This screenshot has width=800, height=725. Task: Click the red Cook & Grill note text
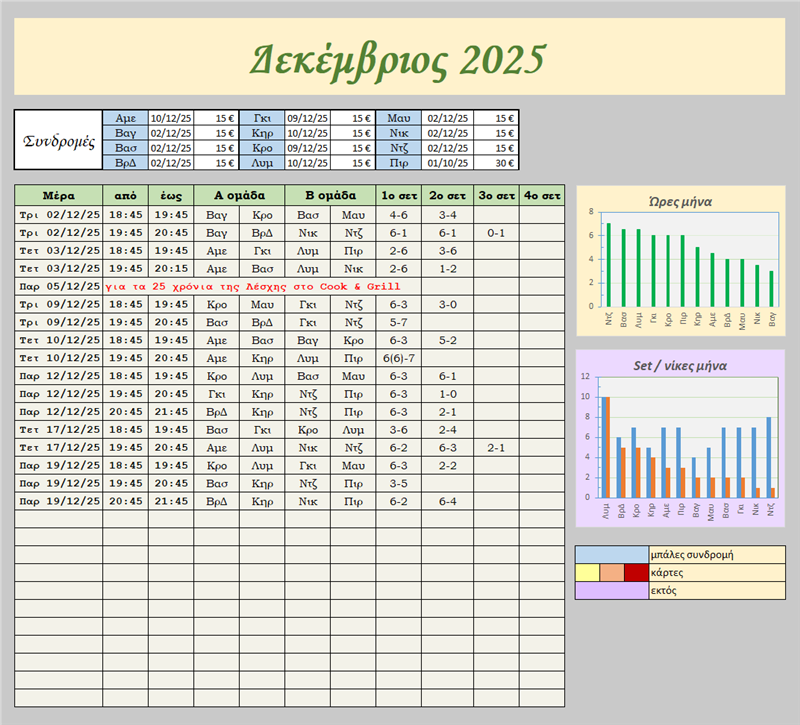(260, 286)
